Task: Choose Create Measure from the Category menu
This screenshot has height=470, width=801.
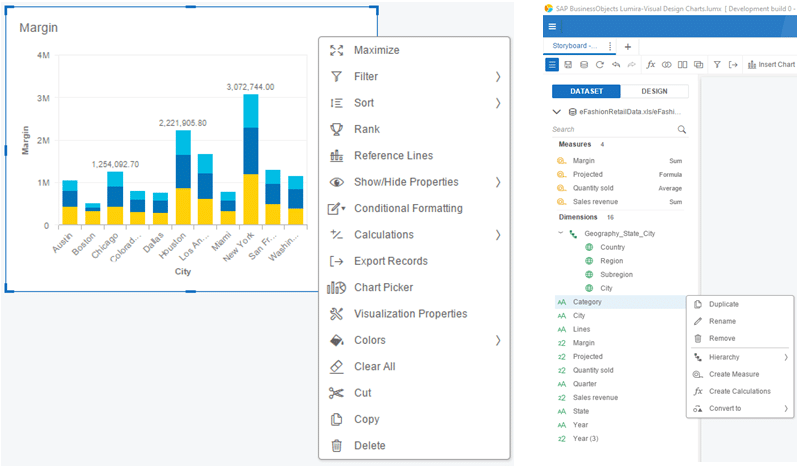Action: [x=740, y=374]
